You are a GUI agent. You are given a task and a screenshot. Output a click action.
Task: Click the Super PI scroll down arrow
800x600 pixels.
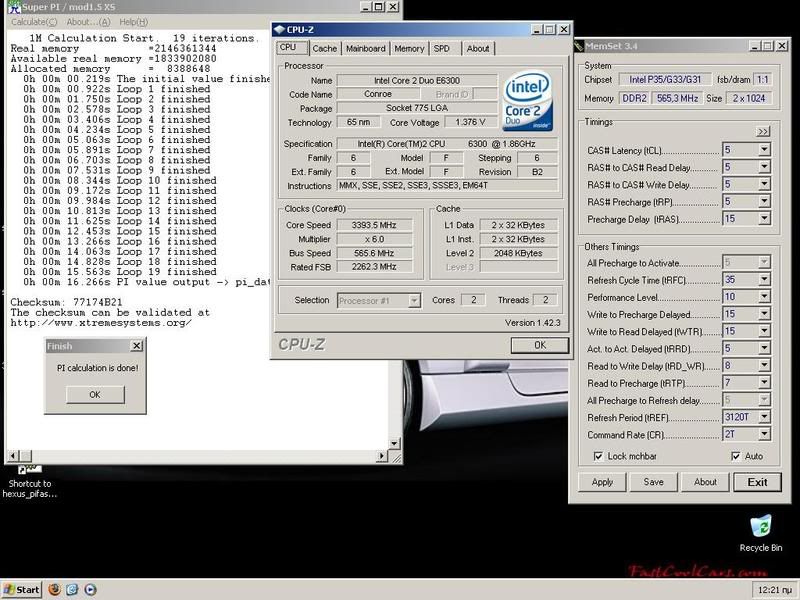click(x=394, y=443)
